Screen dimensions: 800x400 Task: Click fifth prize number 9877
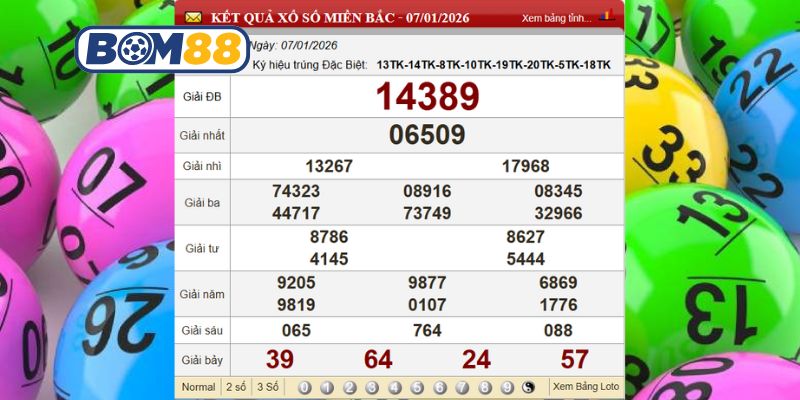click(x=427, y=283)
